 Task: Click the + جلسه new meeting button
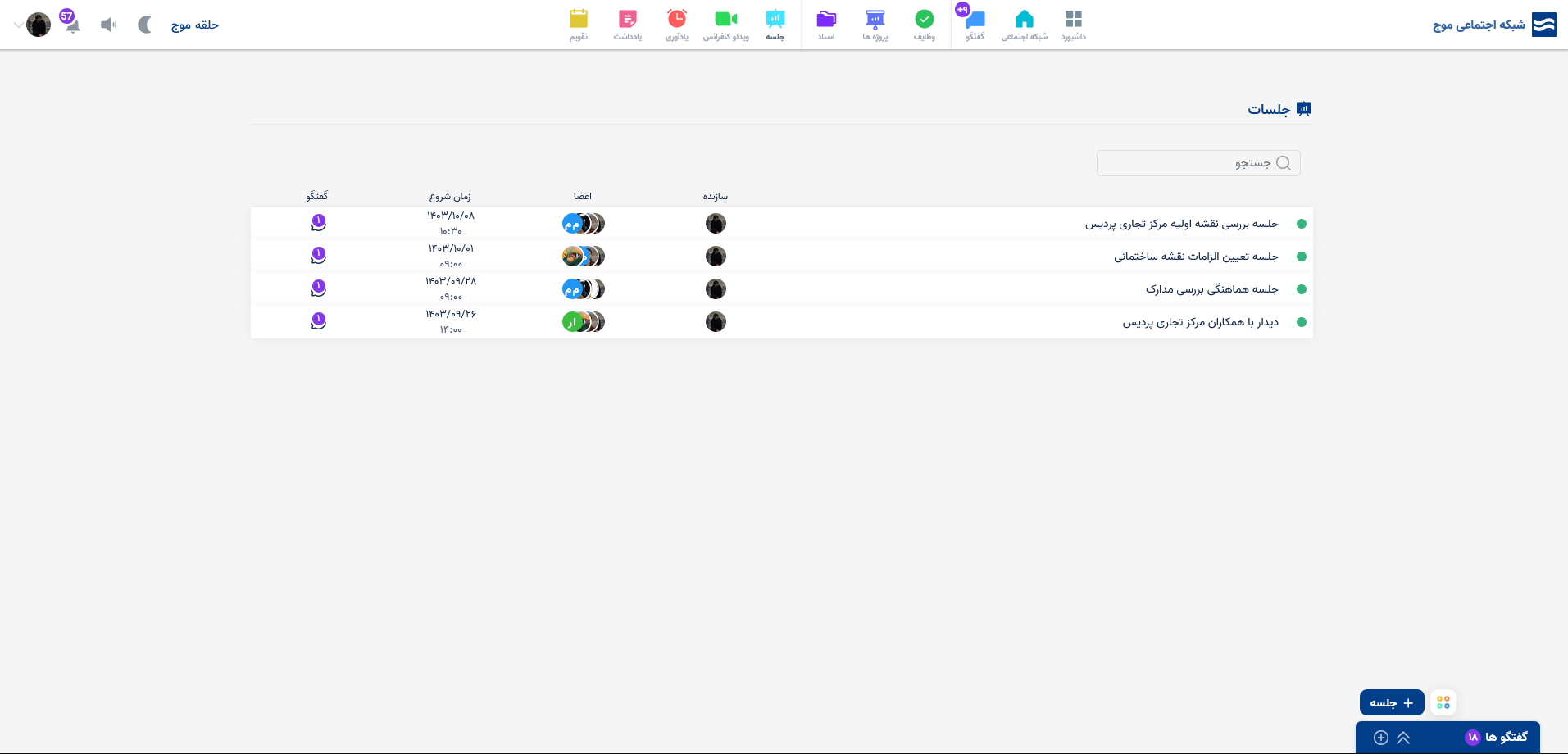pos(1392,702)
